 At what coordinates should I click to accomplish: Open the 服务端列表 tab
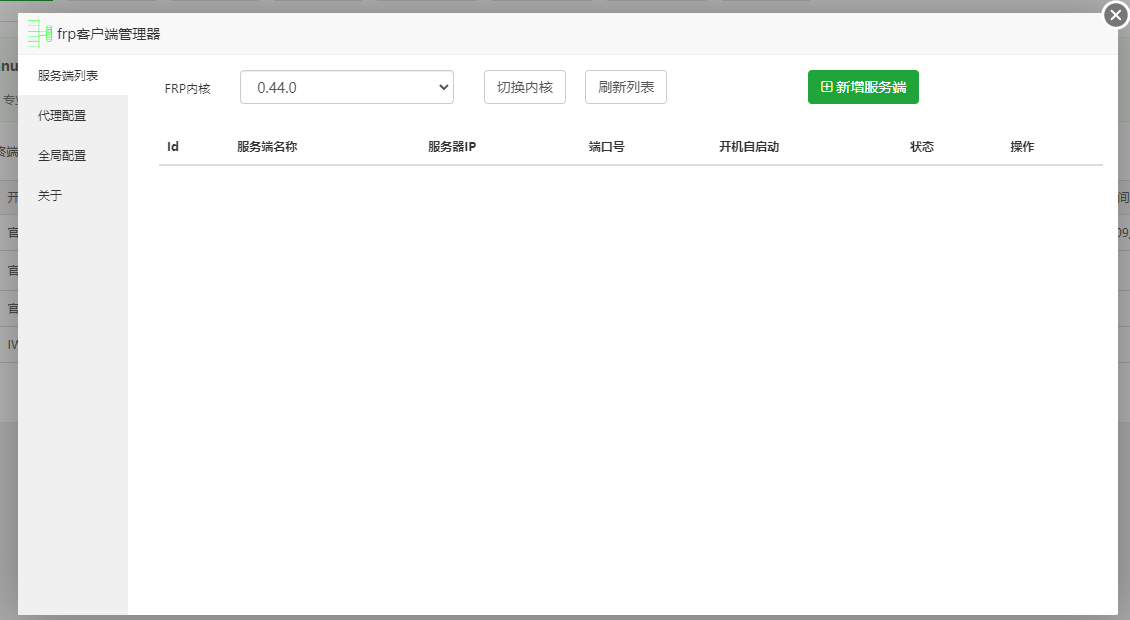coord(73,76)
